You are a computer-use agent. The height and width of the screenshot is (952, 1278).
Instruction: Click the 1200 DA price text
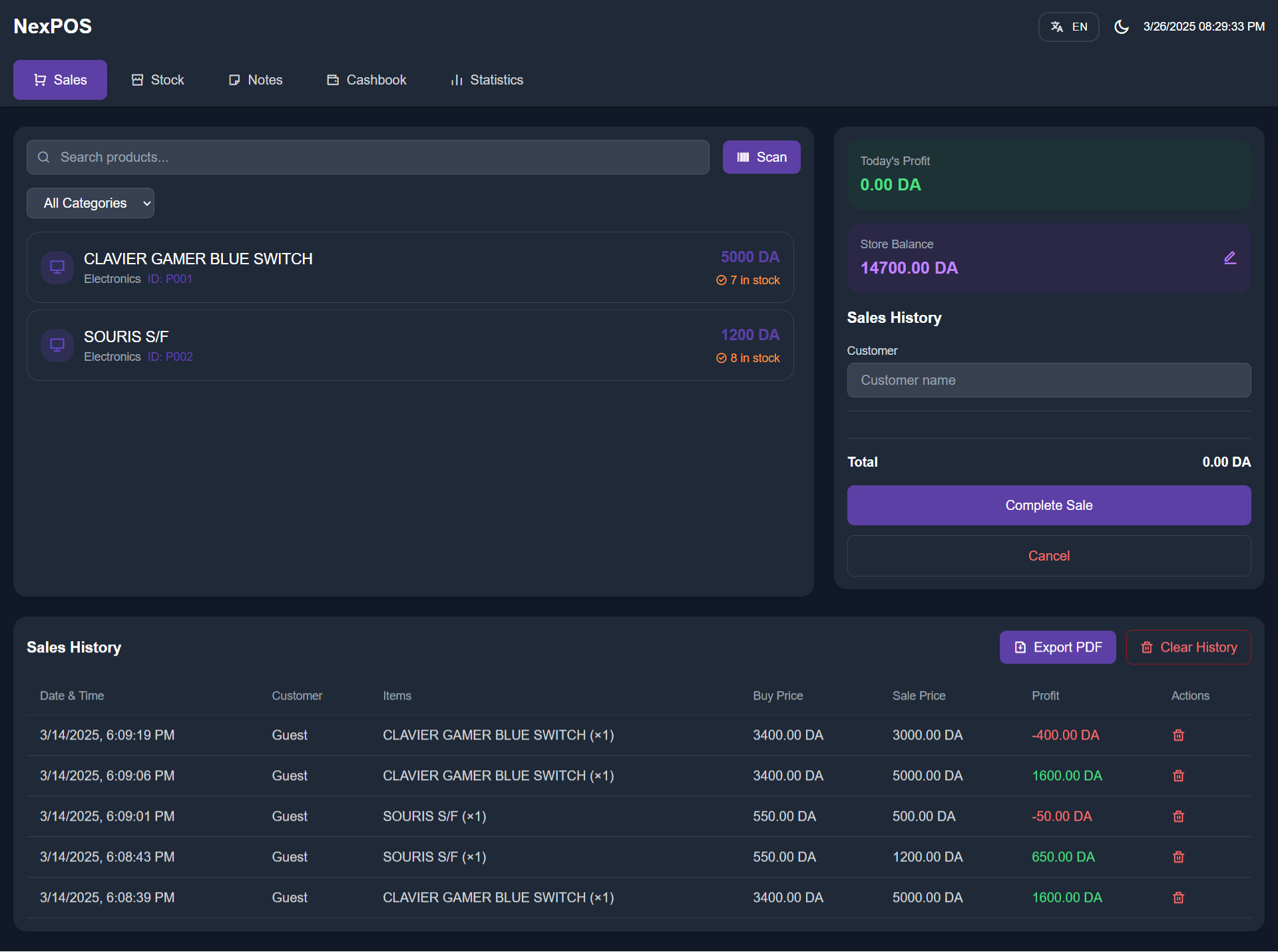(x=749, y=335)
